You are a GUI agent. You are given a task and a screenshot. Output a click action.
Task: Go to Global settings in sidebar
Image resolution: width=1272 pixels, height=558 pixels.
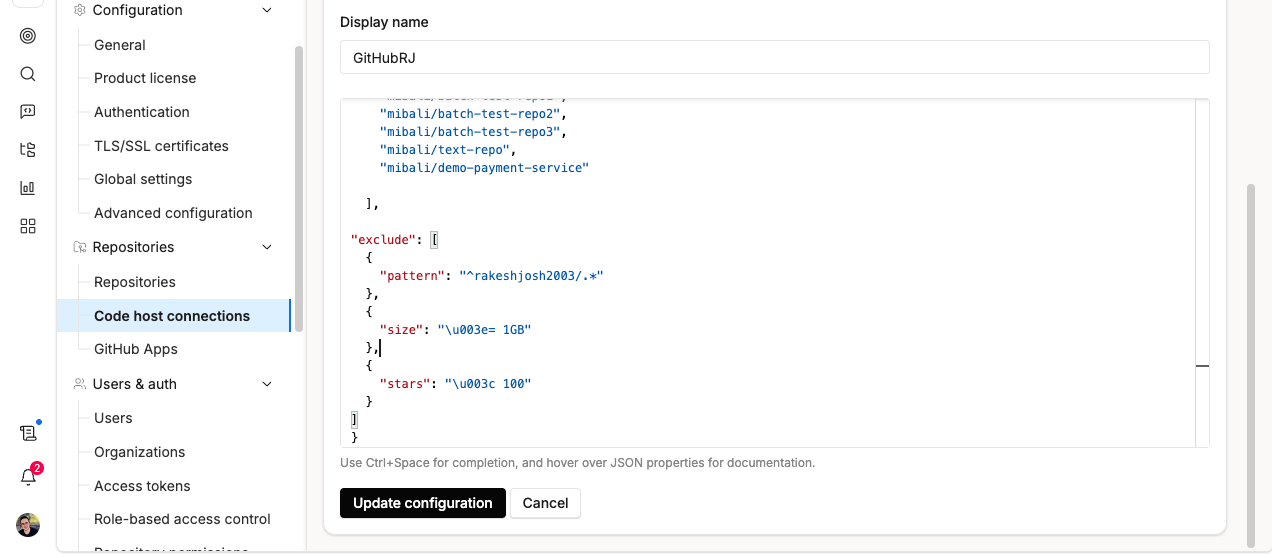(143, 179)
